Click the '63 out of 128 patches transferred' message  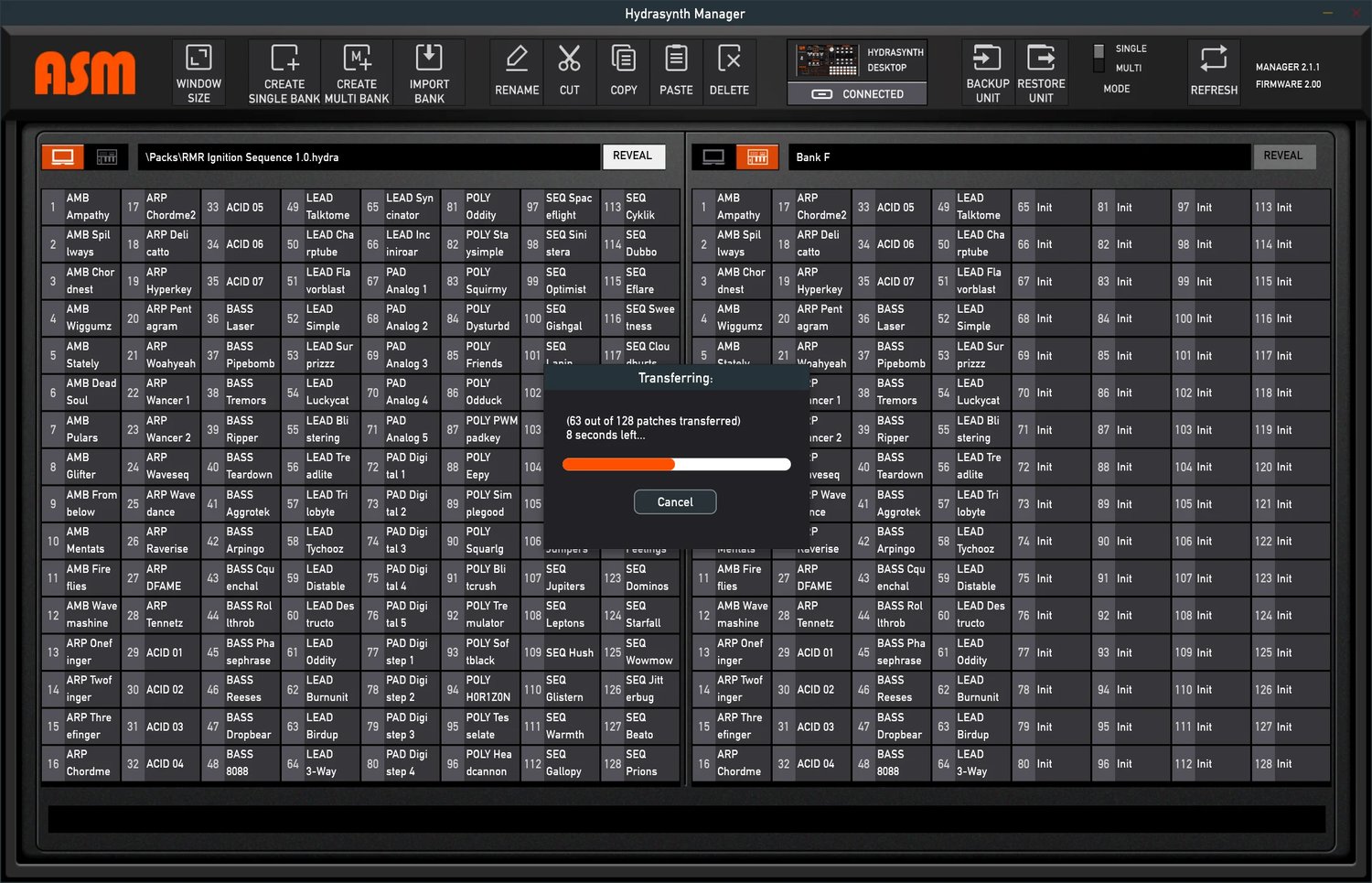point(653,421)
